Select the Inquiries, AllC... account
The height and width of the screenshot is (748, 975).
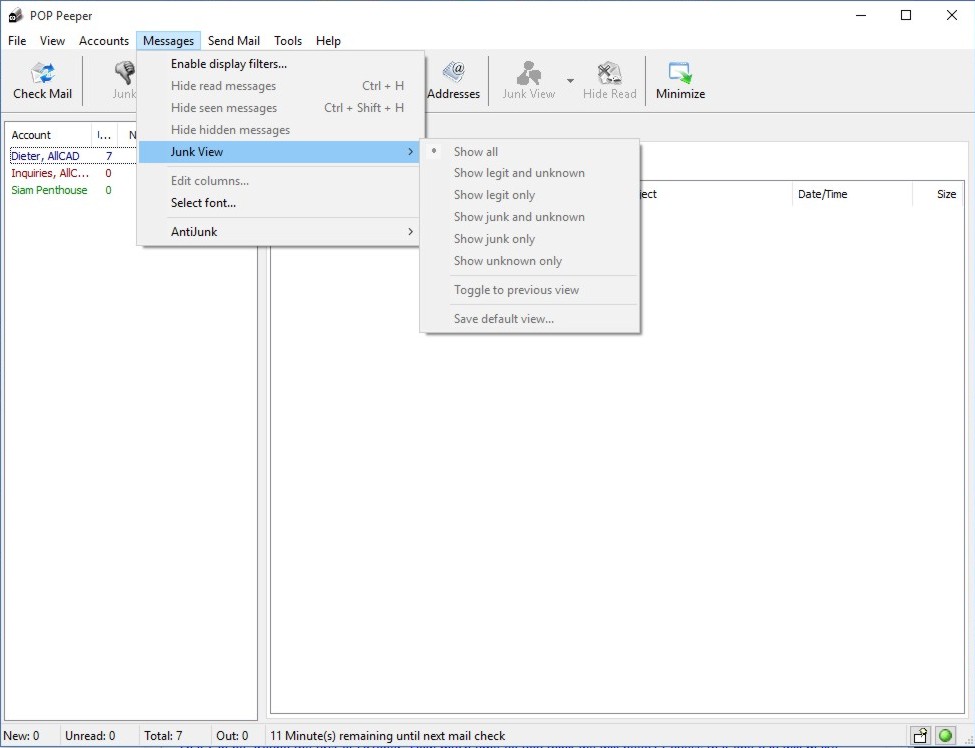50,173
